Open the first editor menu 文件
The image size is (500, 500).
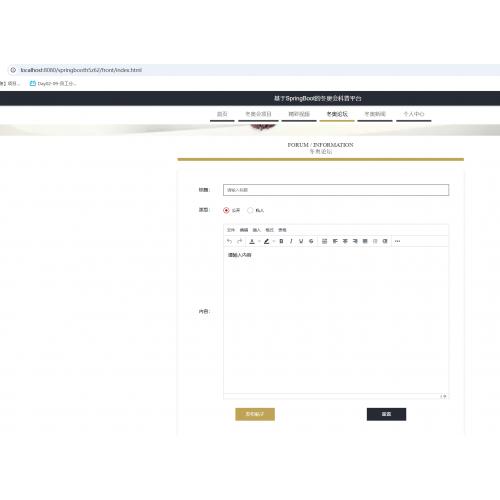coord(231,230)
